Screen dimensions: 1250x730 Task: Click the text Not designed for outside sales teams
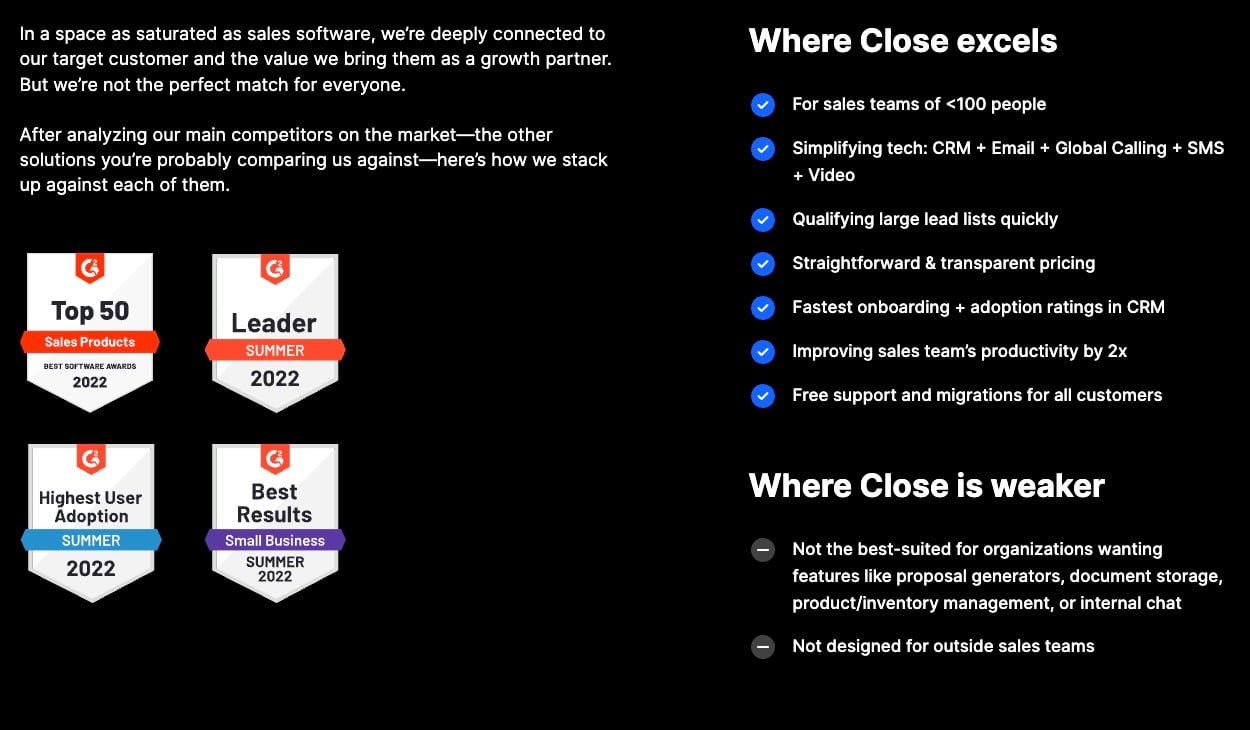click(943, 646)
